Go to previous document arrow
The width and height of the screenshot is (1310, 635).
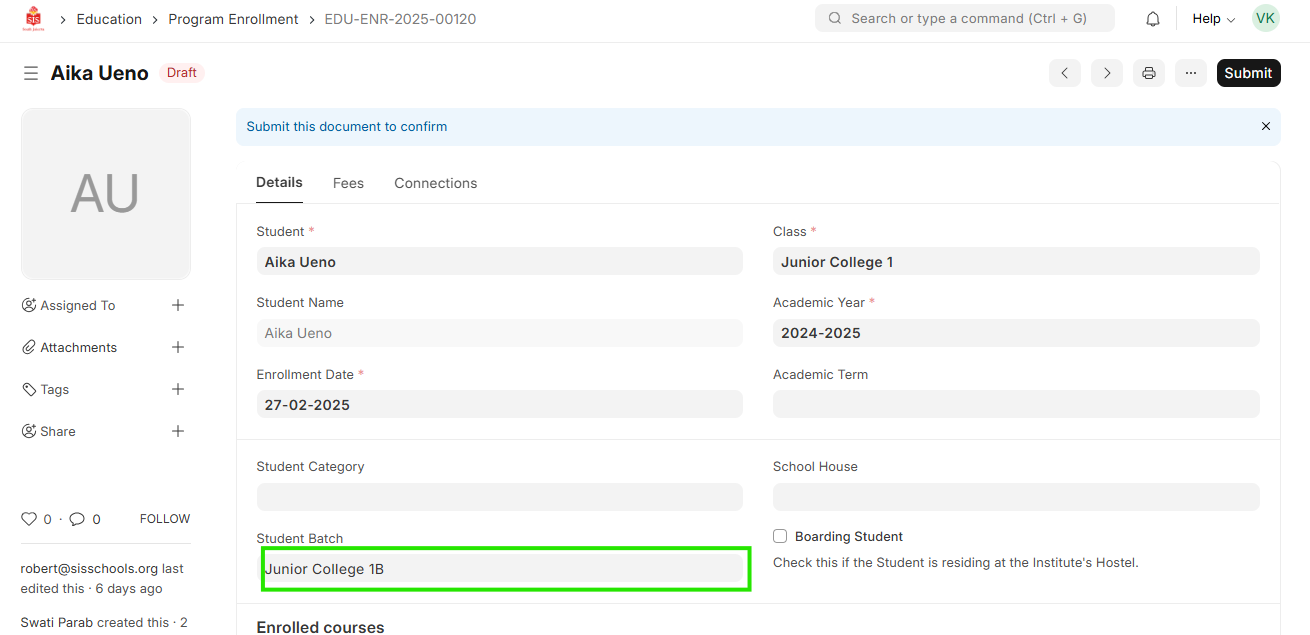pos(1065,73)
